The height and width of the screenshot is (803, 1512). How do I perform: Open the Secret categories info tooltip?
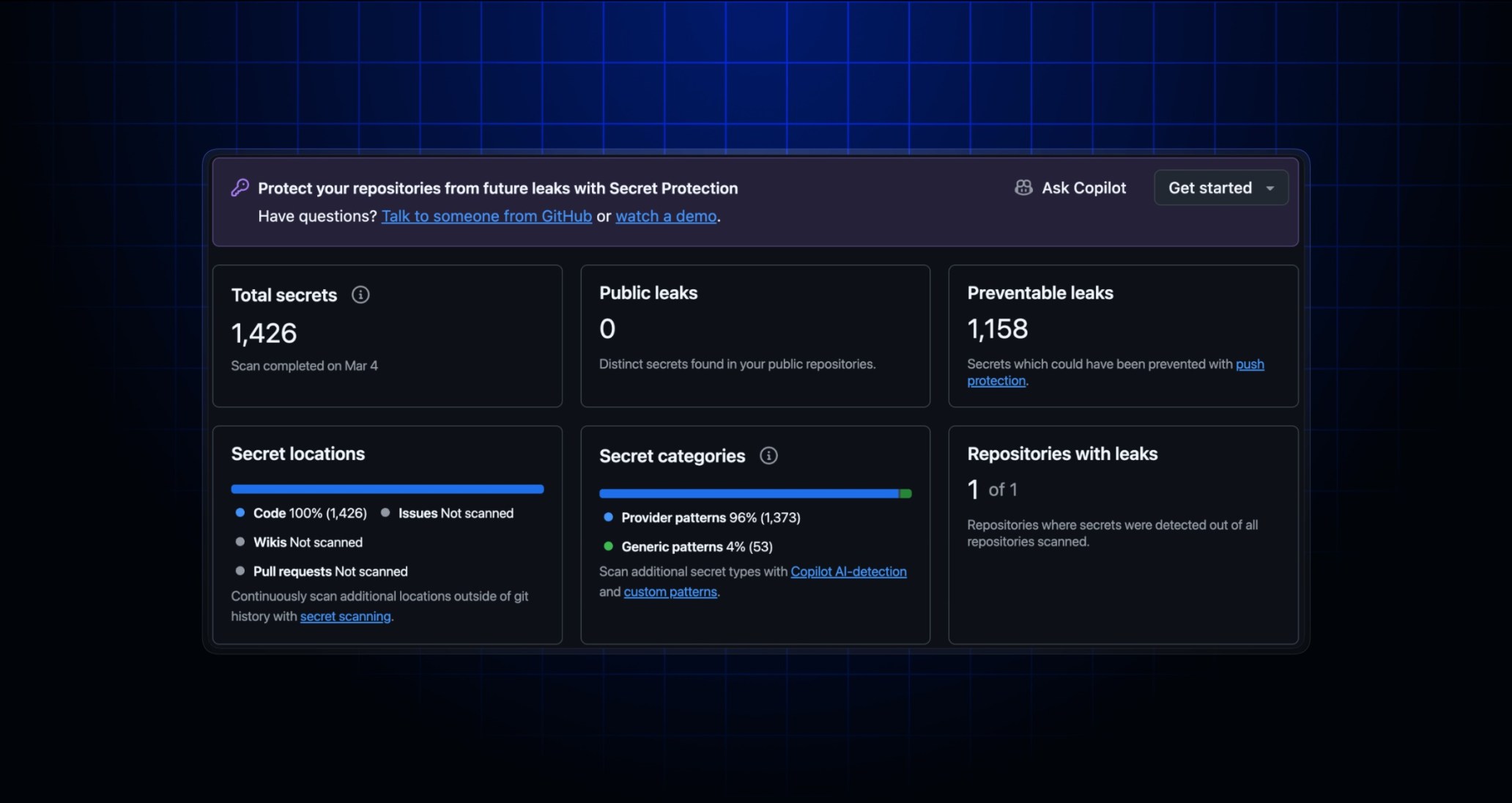768,455
